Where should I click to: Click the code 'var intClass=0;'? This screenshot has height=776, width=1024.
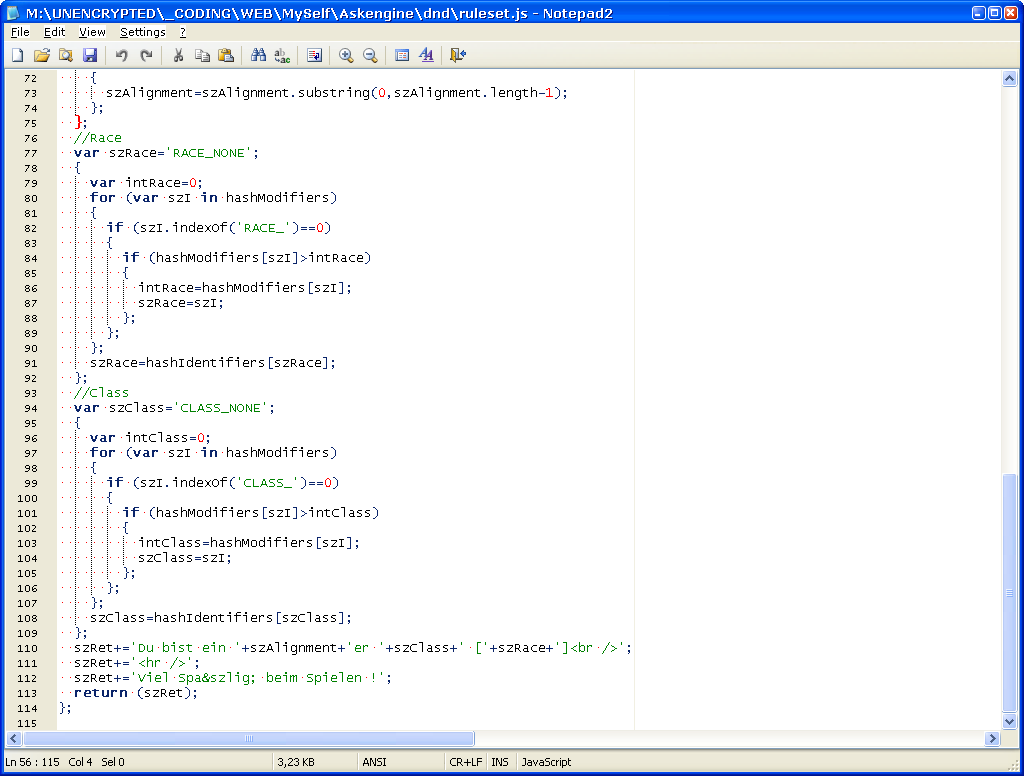[x=150, y=438]
